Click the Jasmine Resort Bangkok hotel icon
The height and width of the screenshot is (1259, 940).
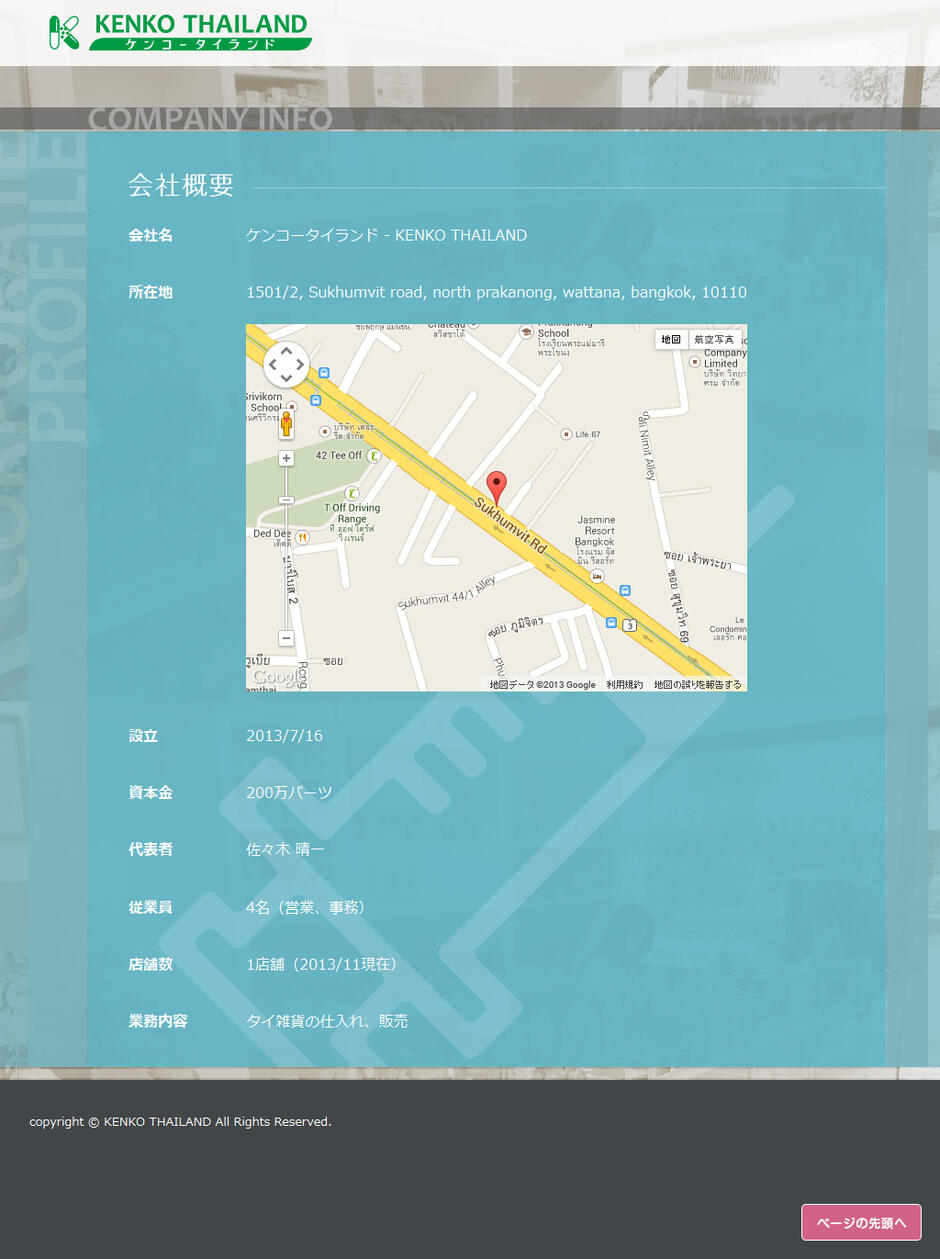597,577
